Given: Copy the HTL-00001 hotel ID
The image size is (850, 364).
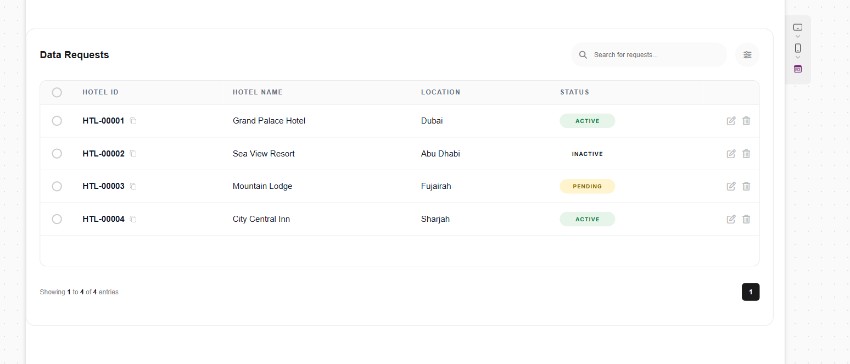Looking at the screenshot, I should tap(133, 121).
